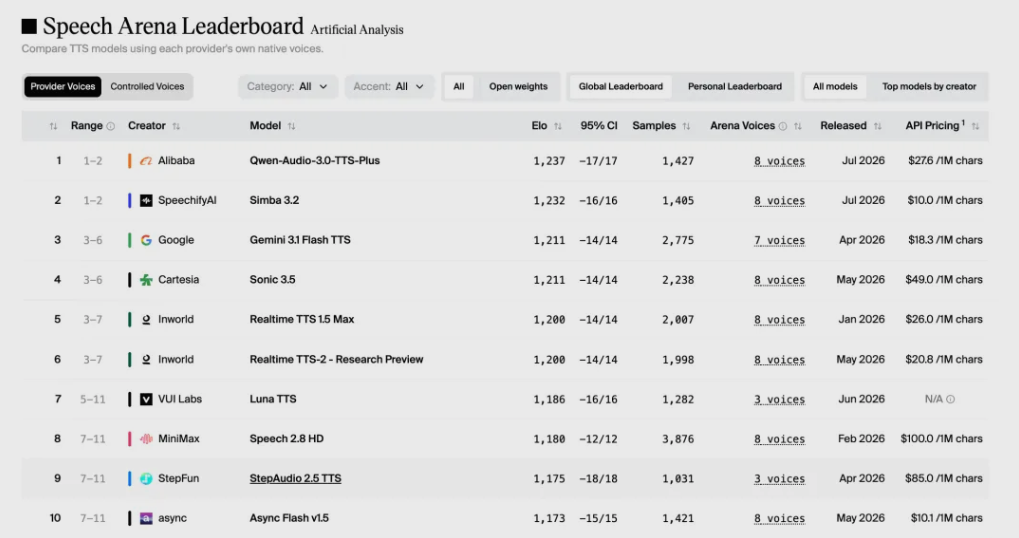
Task: Click the SpeechifyAI logo icon
Action: pos(146,200)
